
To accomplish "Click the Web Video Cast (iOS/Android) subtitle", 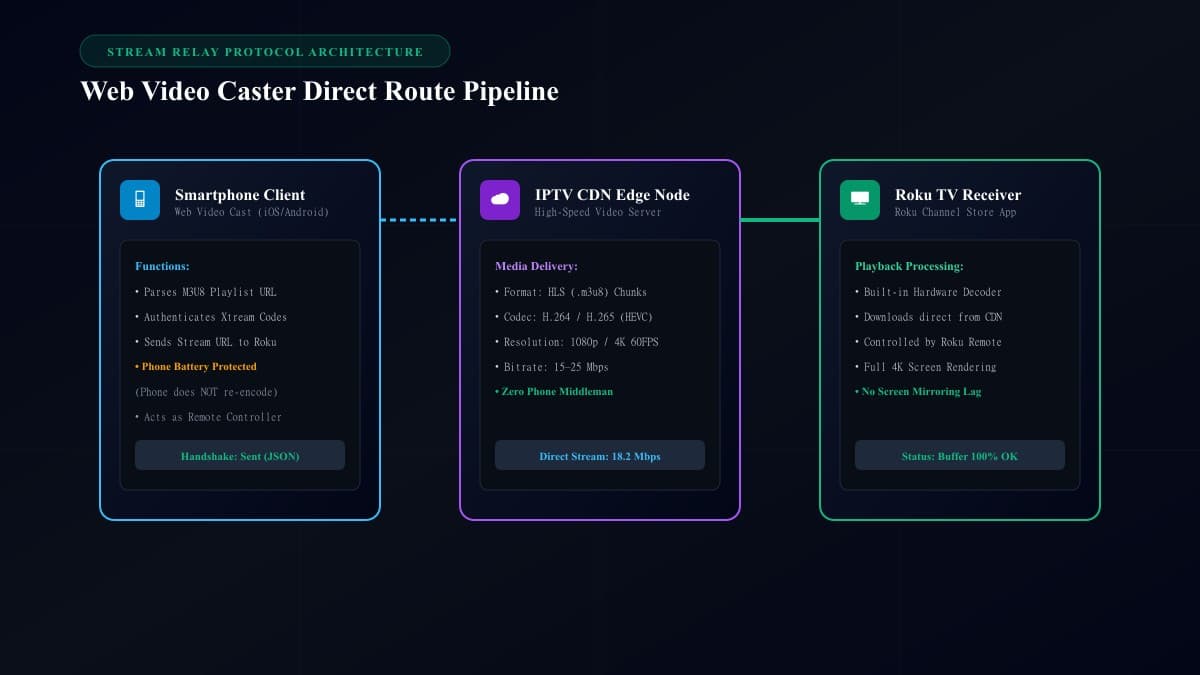I will tap(252, 212).
